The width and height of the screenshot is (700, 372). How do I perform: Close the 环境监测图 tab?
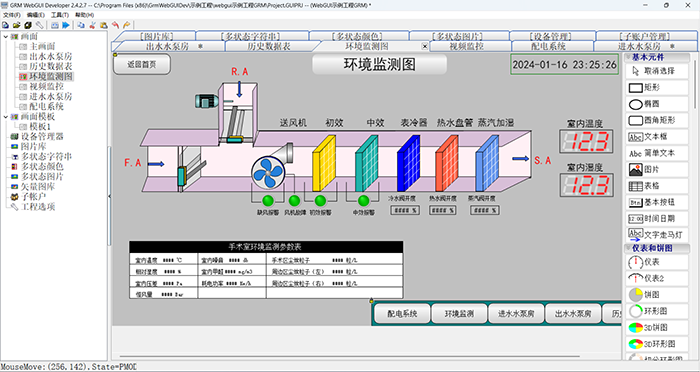pos(425,46)
